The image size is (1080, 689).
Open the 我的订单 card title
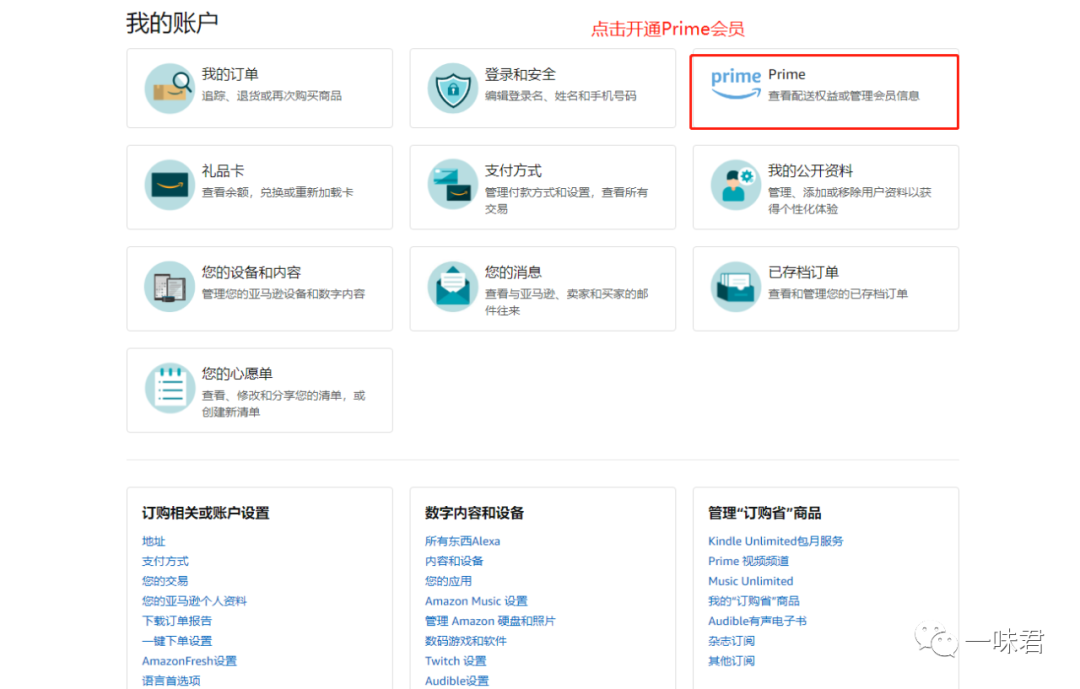click(x=230, y=74)
